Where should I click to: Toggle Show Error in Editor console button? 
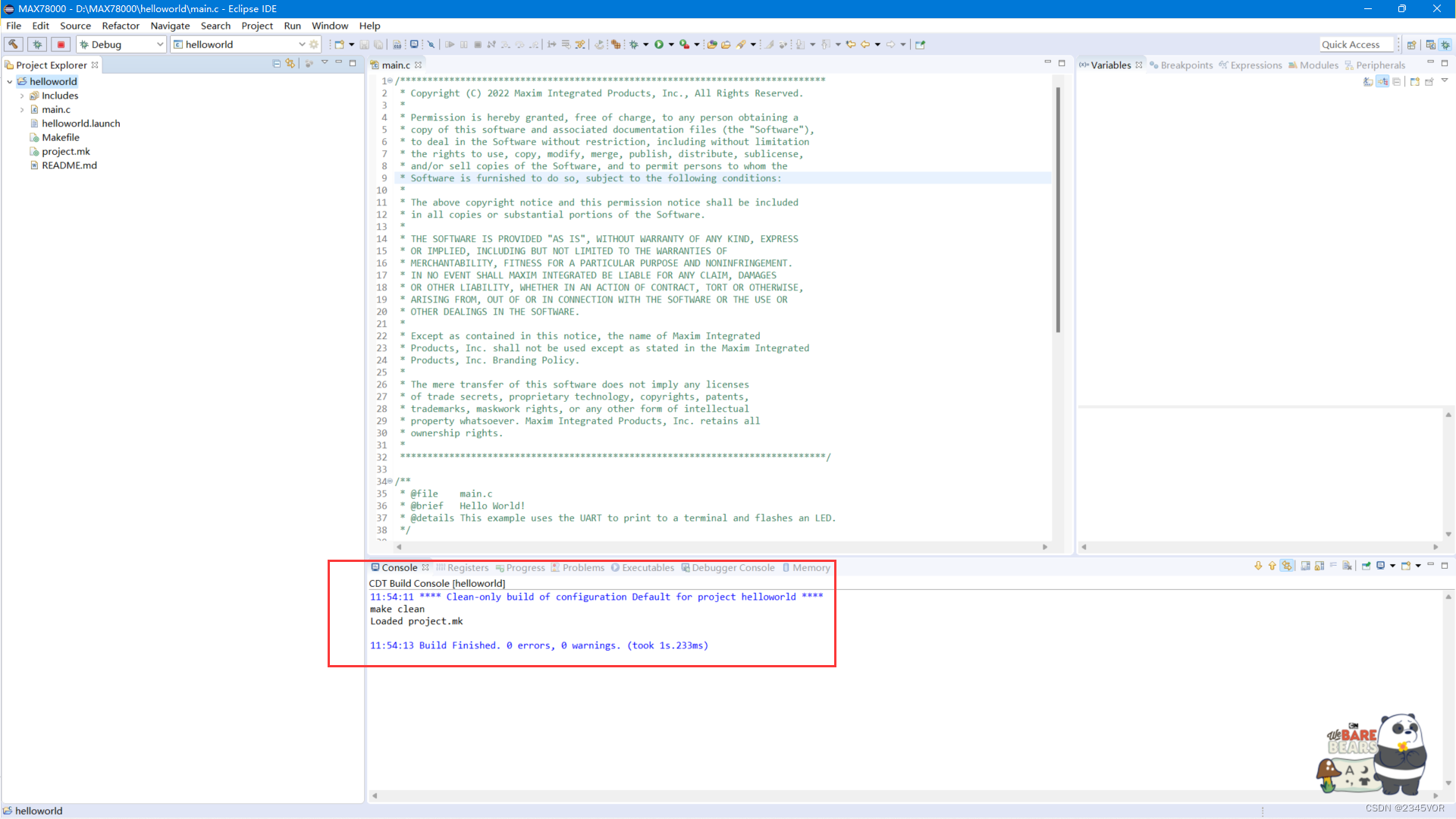point(1287,566)
